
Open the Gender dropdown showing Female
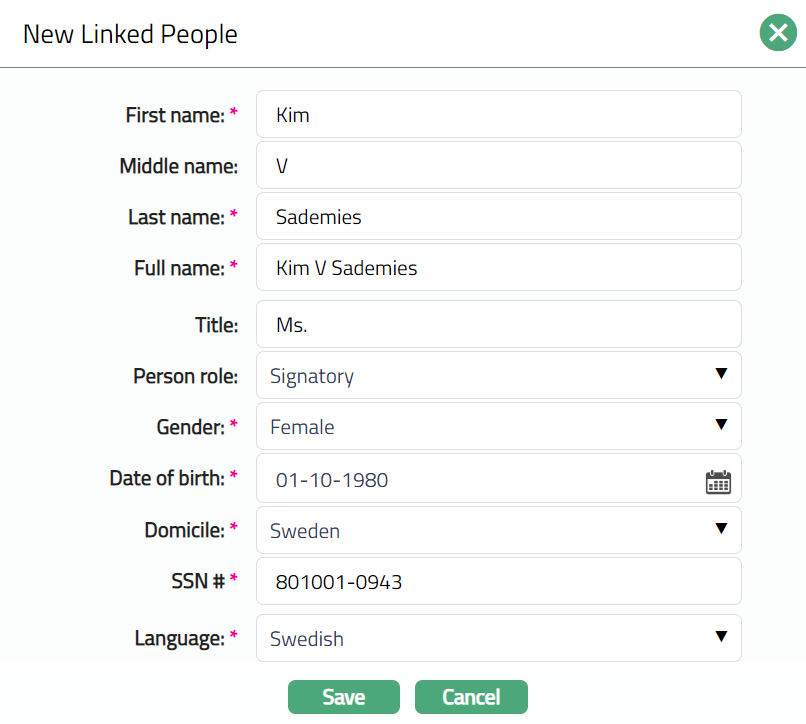[498, 427]
